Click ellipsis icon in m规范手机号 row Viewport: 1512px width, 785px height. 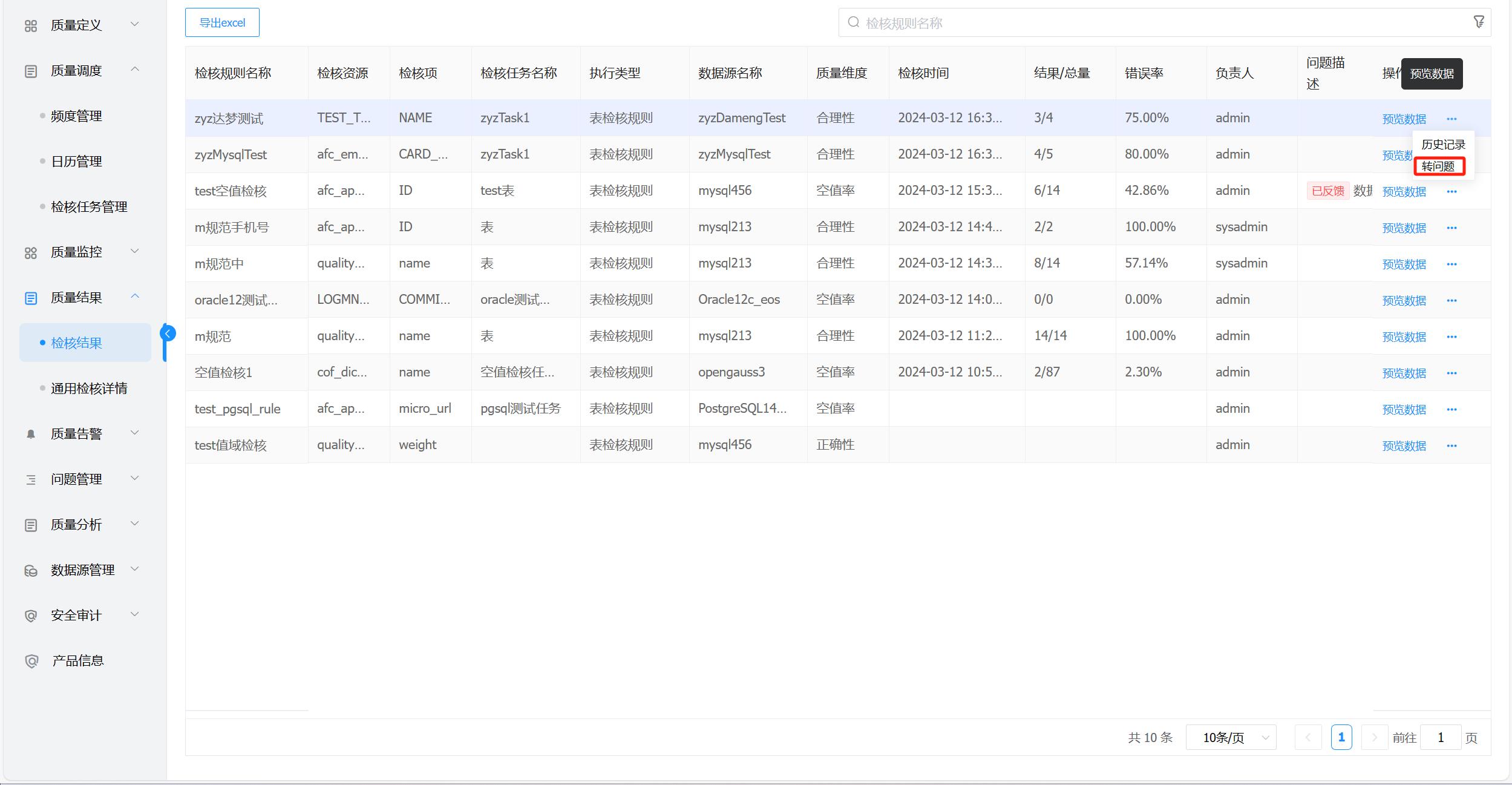(1451, 228)
